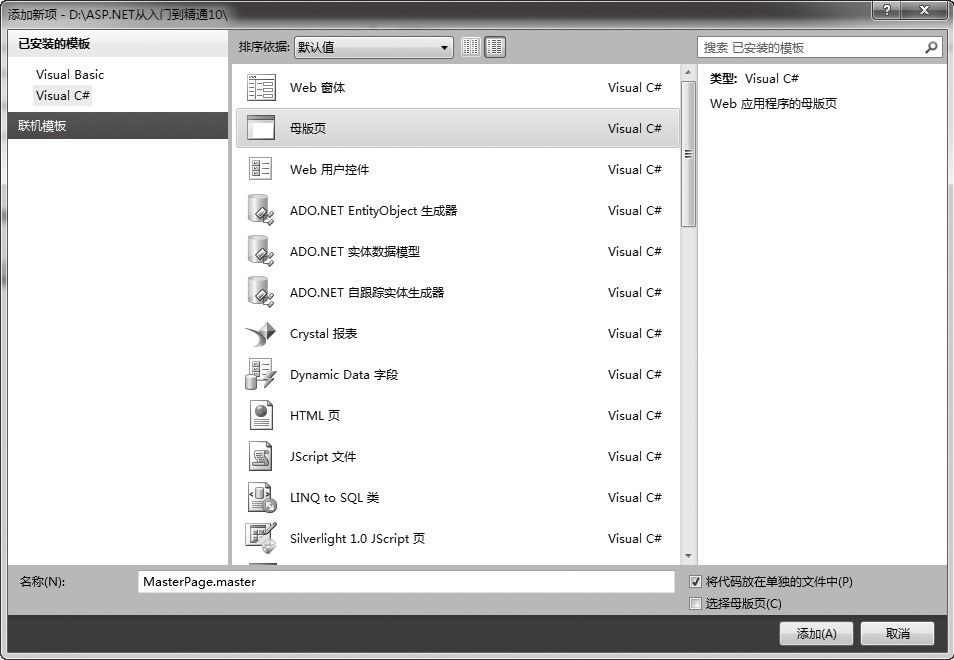Viewport: 954px width, 660px height.
Task: Focus the 搜索 已安装的模板 search box
Action: [x=820, y=47]
